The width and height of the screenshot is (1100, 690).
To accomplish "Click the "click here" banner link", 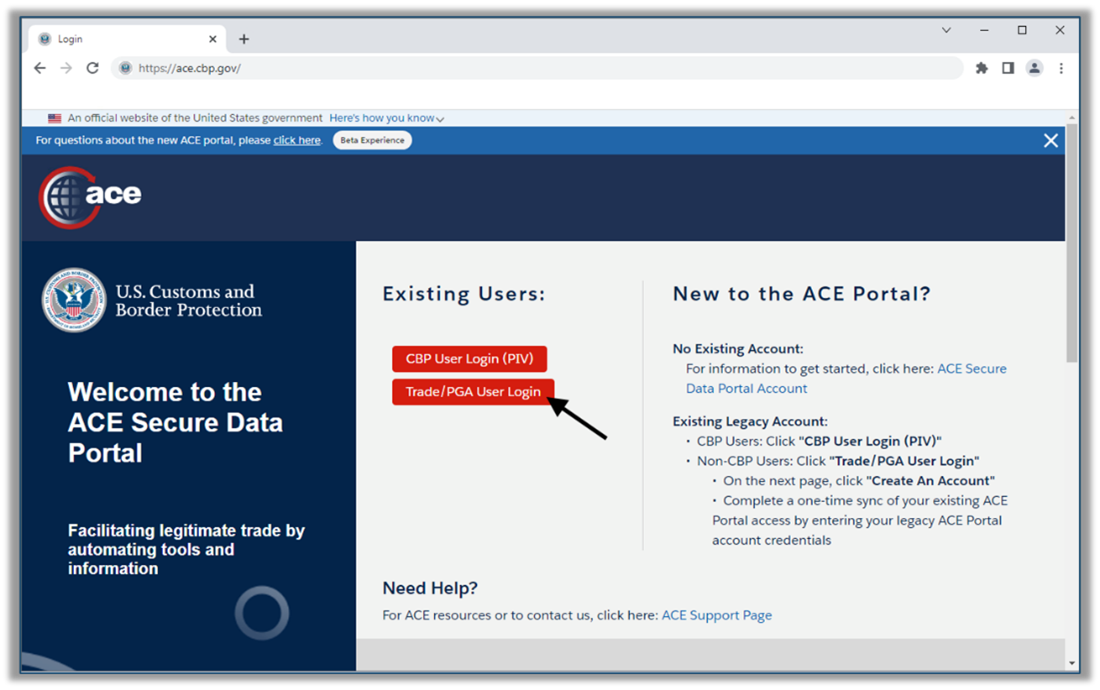I will pos(297,140).
